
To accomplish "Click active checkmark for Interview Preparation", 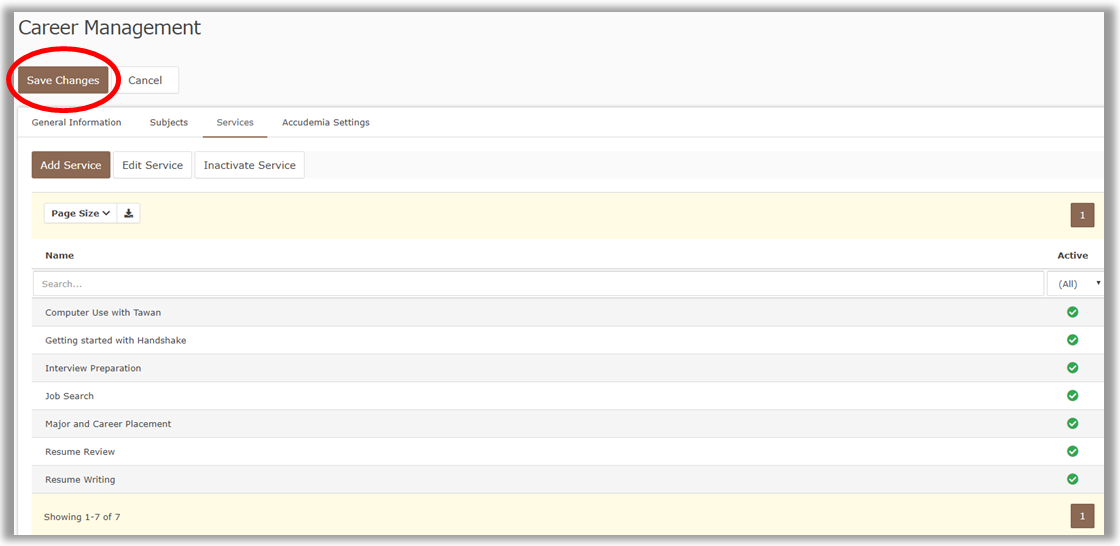I will (1072, 367).
